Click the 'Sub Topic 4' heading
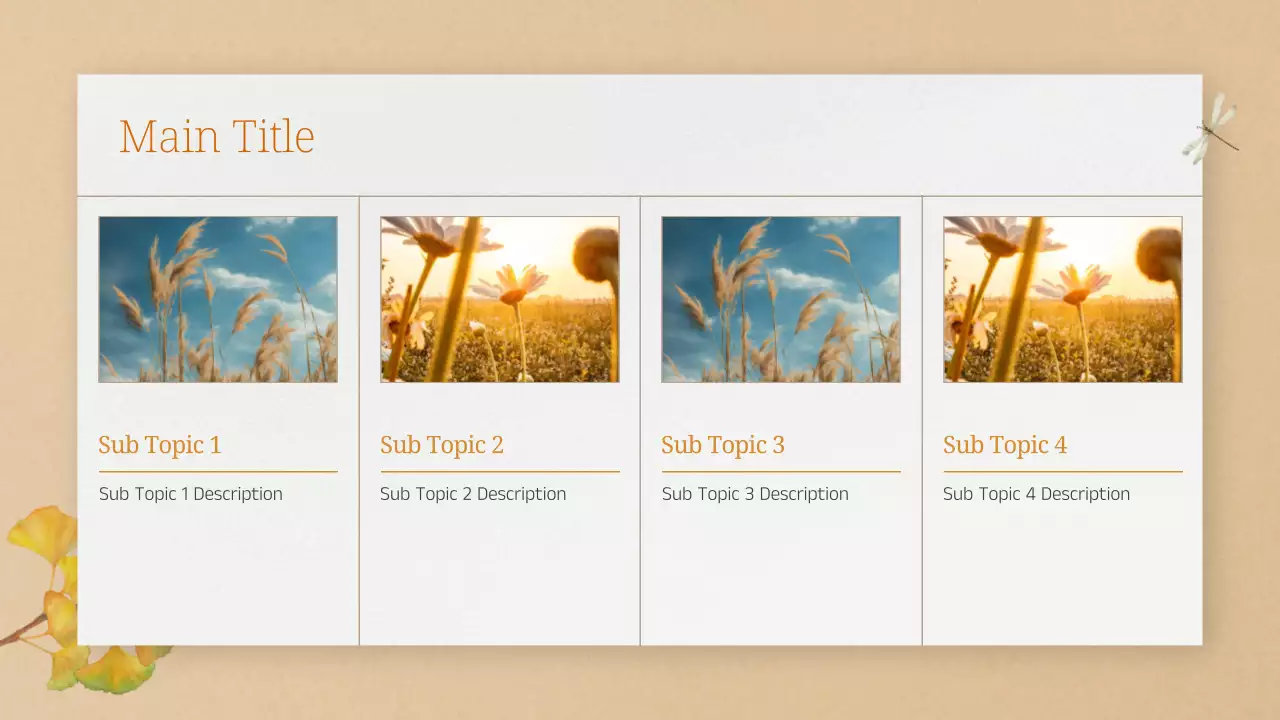 (x=1005, y=445)
